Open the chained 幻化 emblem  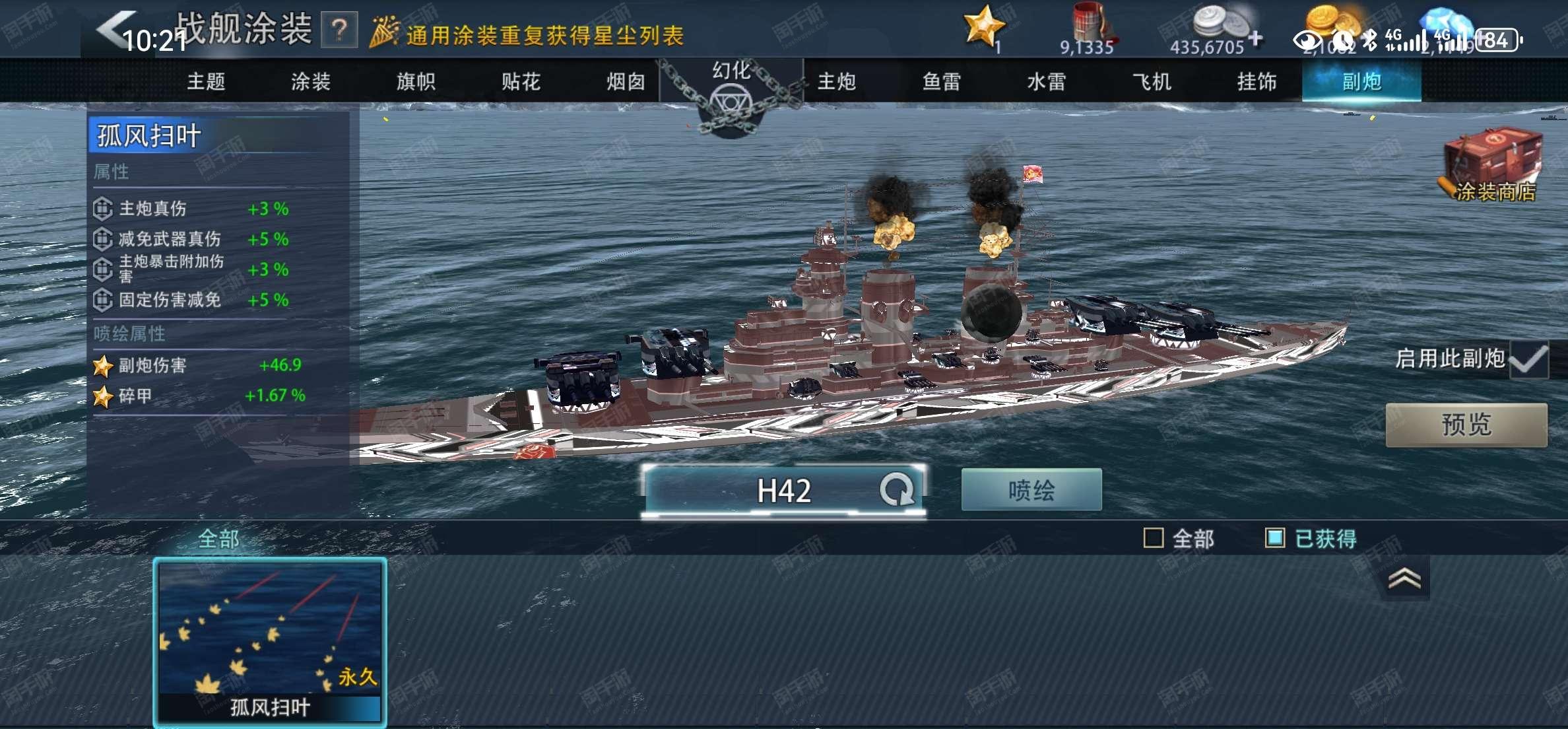(x=731, y=98)
